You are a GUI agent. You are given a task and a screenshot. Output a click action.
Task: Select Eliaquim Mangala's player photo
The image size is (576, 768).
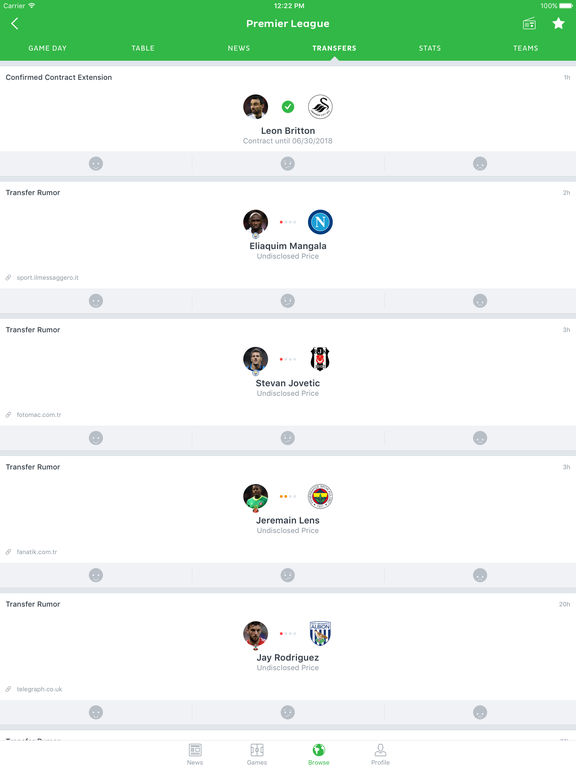(x=256, y=222)
